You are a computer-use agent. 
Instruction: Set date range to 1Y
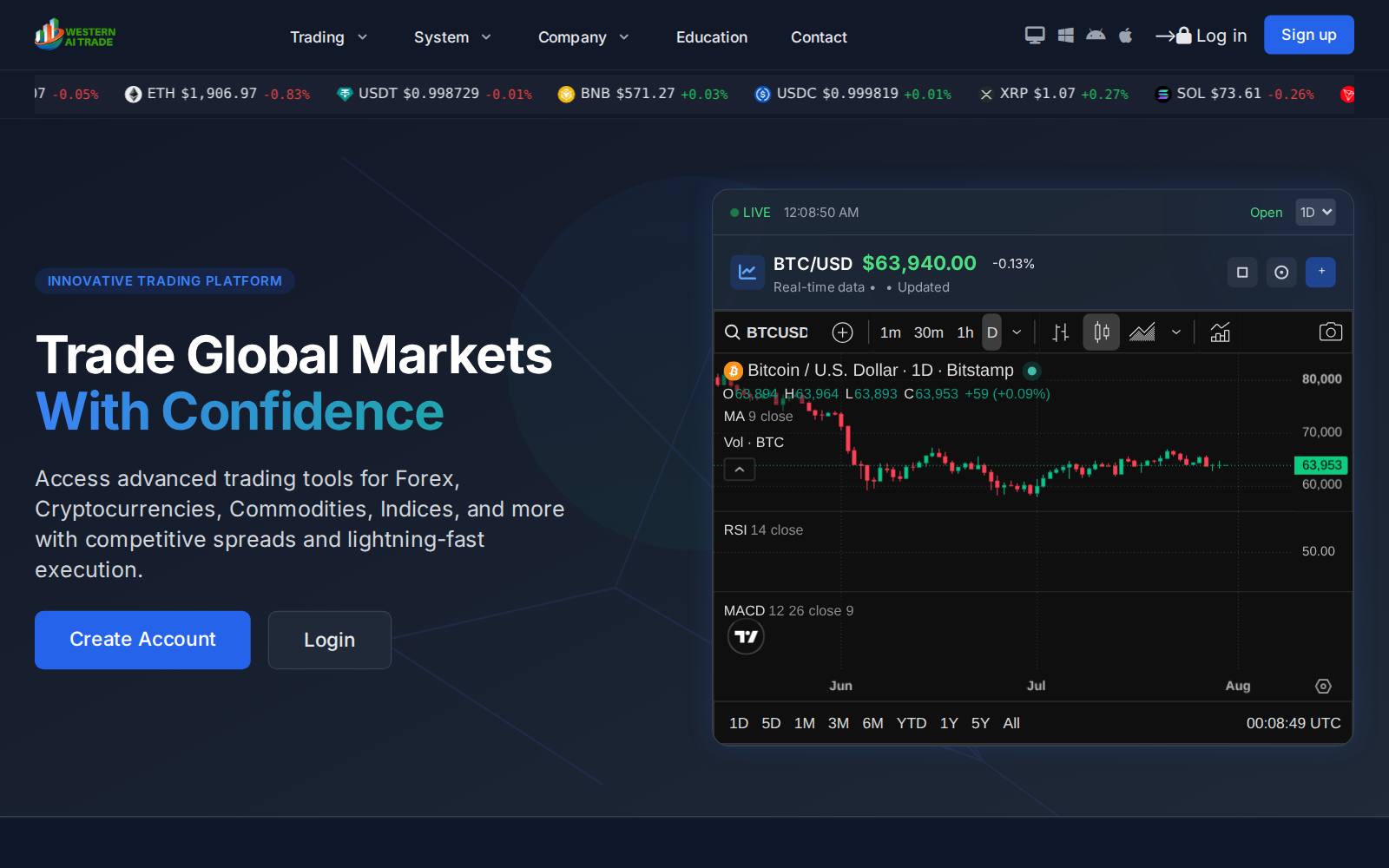949,723
